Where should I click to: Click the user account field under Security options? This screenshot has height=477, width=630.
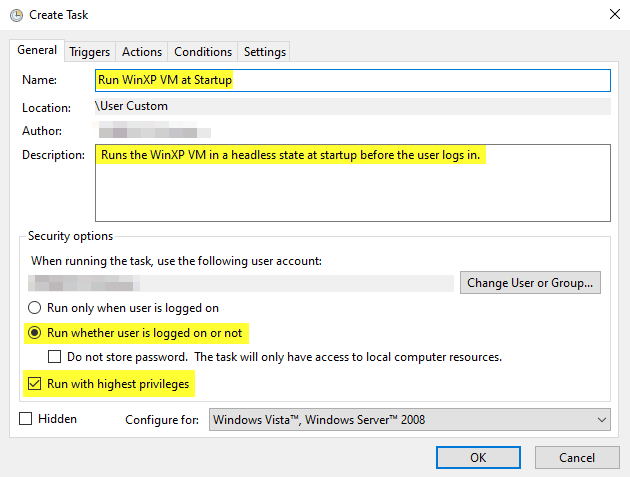[x=241, y=283]
